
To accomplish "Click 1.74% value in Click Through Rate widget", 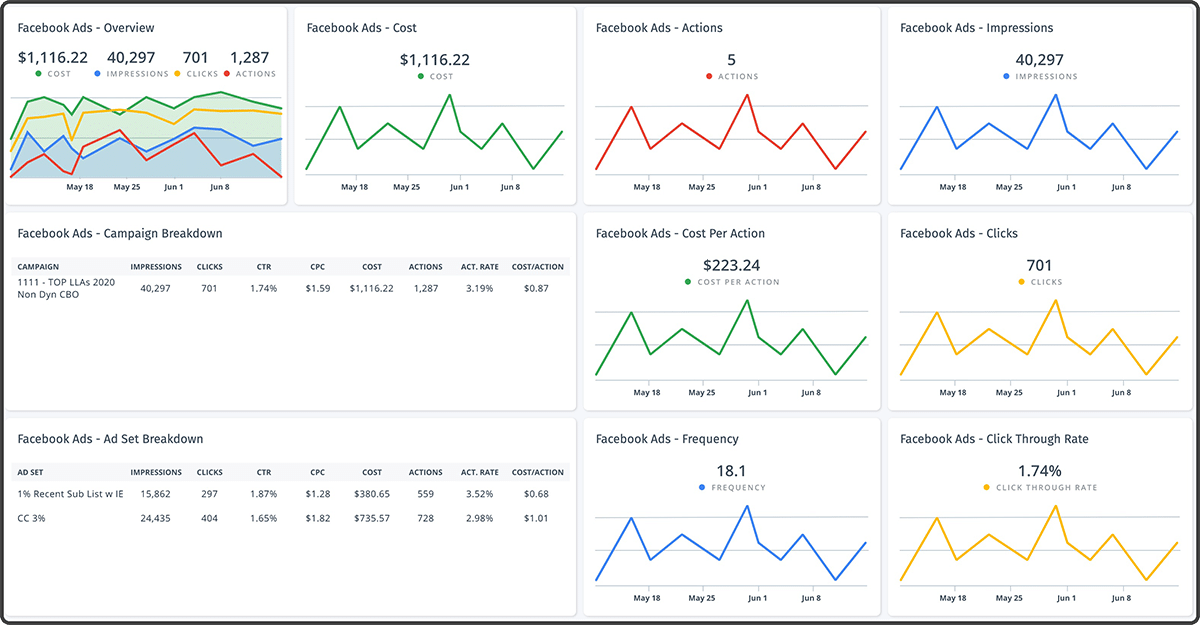I will point(1039,471).
